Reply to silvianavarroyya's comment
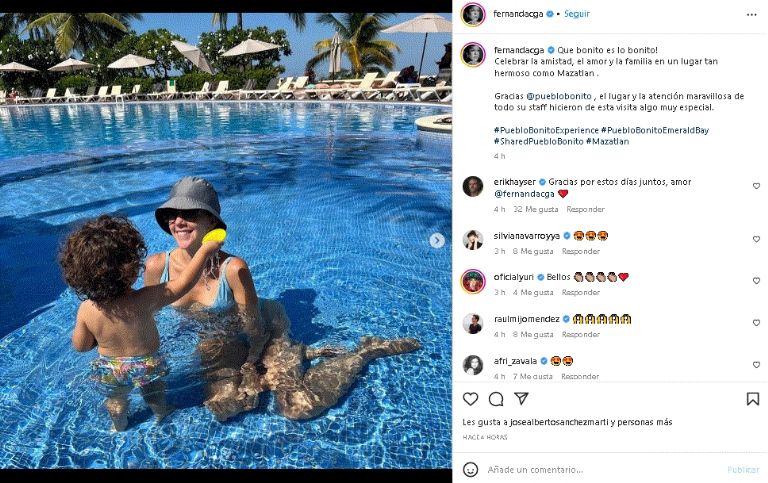The width and height of the screenshot is (768, 483). tap(580, 251)
